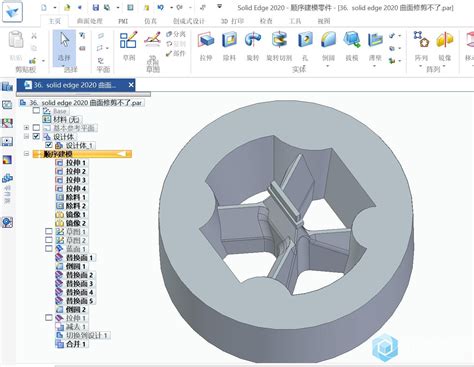Image resolution: width=474 pixels, height=367 pixels.
Task: Enable the 草图 1 checkbox in tree
Action: click(49, 231)
